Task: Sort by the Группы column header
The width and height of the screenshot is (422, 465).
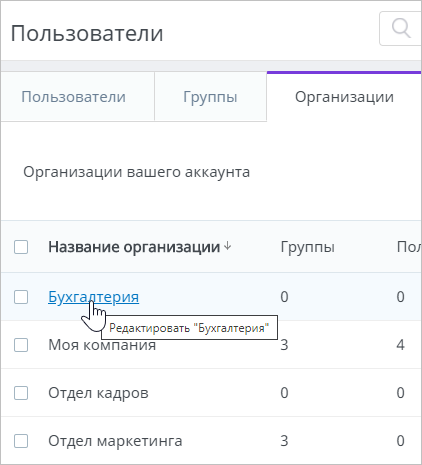Action: coord(307,247)
